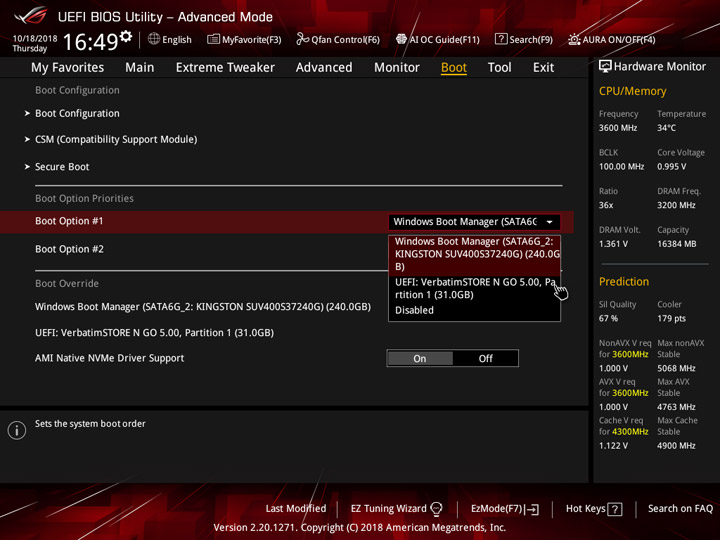The width and height of the screenshot is (720, 540).
Task: Click Last Modified button
Action: point(296,509)
